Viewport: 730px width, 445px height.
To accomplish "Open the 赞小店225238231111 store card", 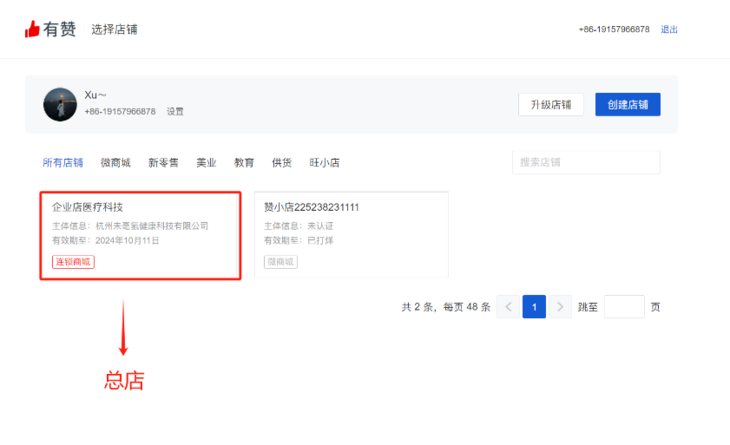I will click(x=351, y=235).
